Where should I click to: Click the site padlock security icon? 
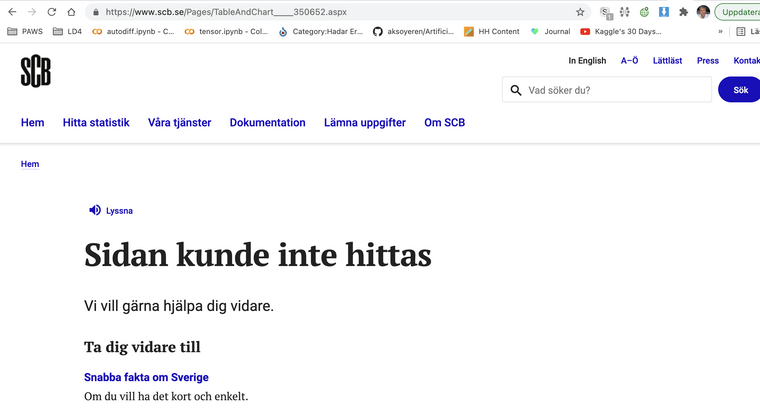94,12
